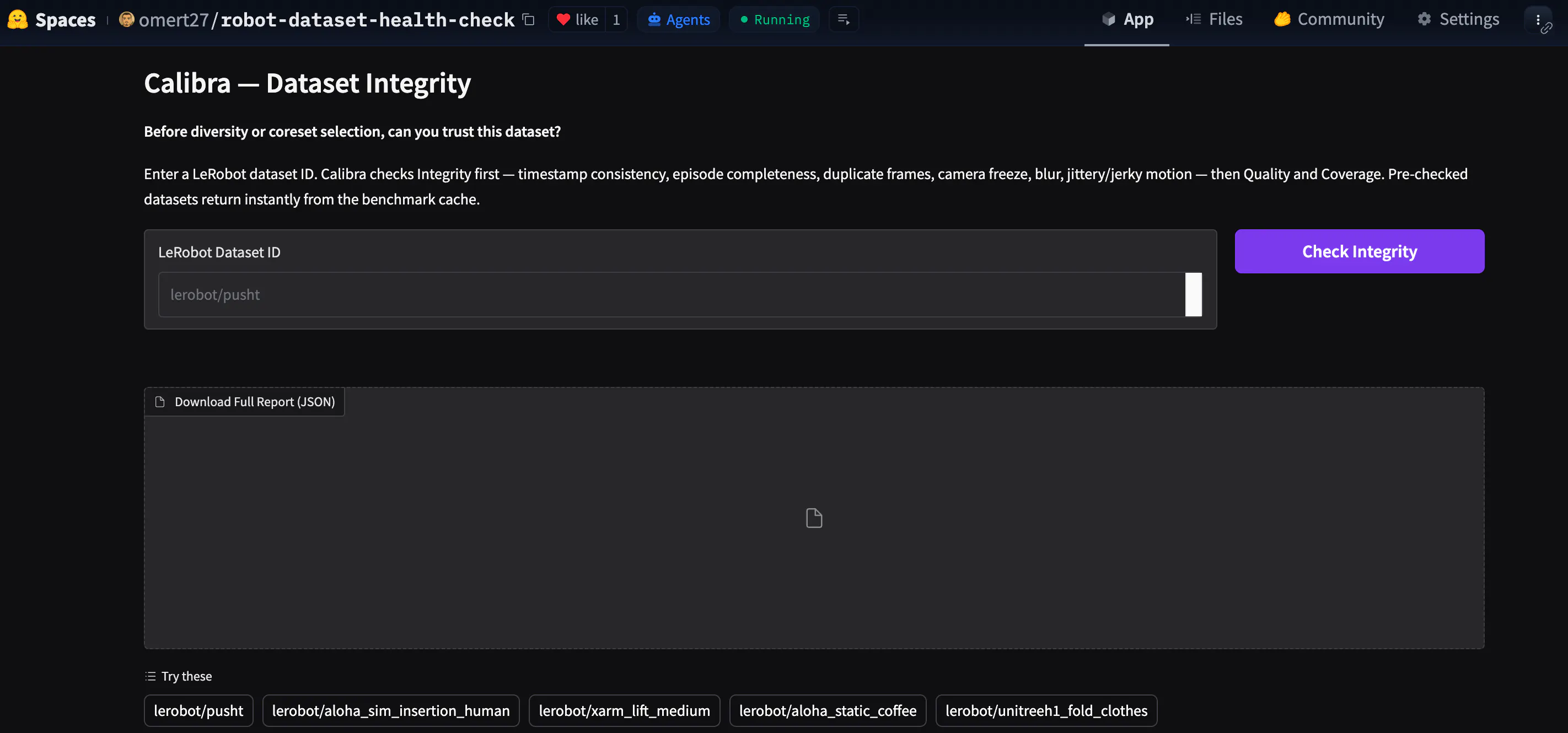Click the file icon in the empty report area
Image resolution: width=1568 pixels, height=733 pixels.
point(814,518)
